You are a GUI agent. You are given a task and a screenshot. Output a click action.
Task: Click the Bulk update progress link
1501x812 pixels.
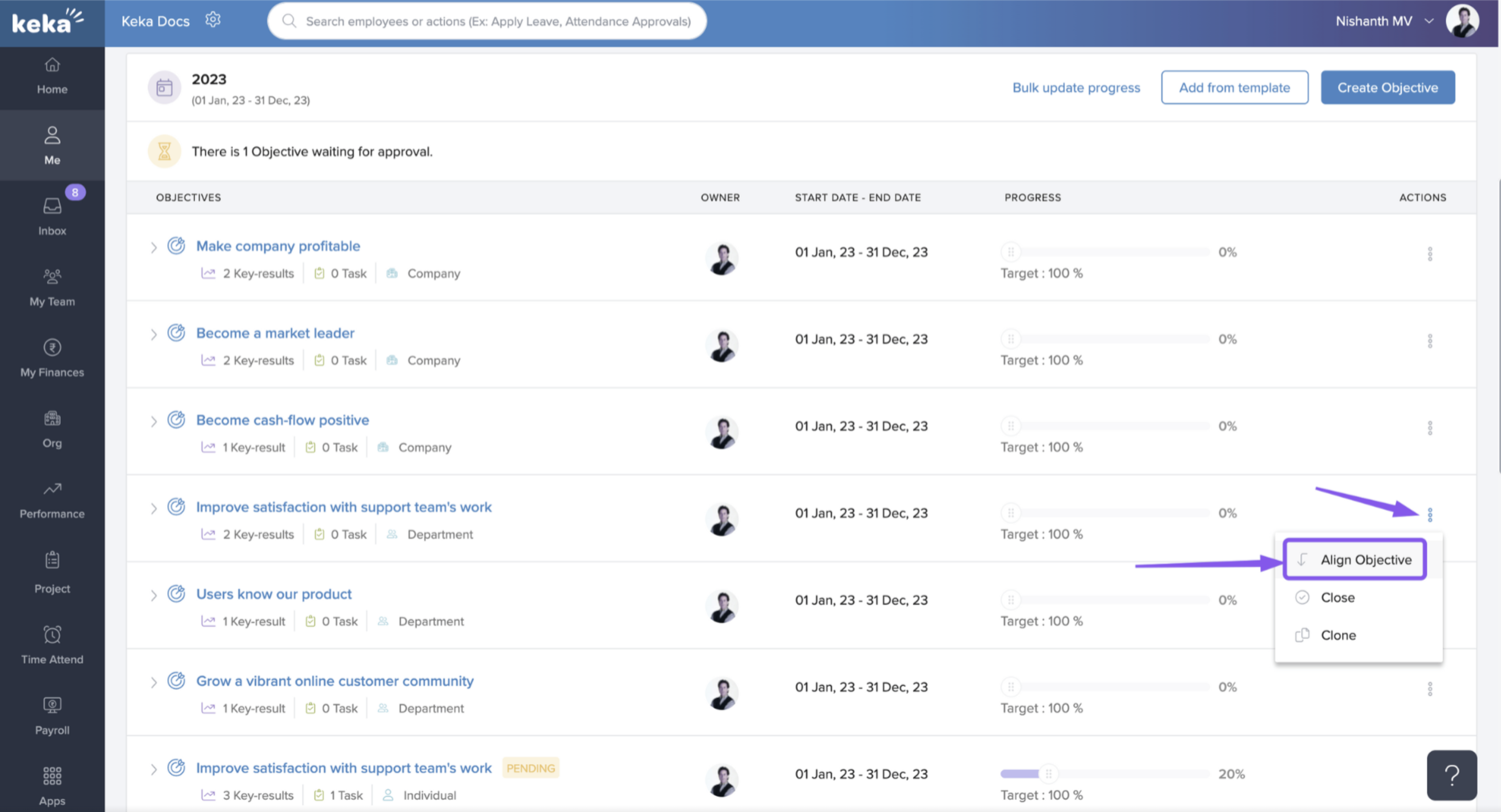click(1076, 87)
